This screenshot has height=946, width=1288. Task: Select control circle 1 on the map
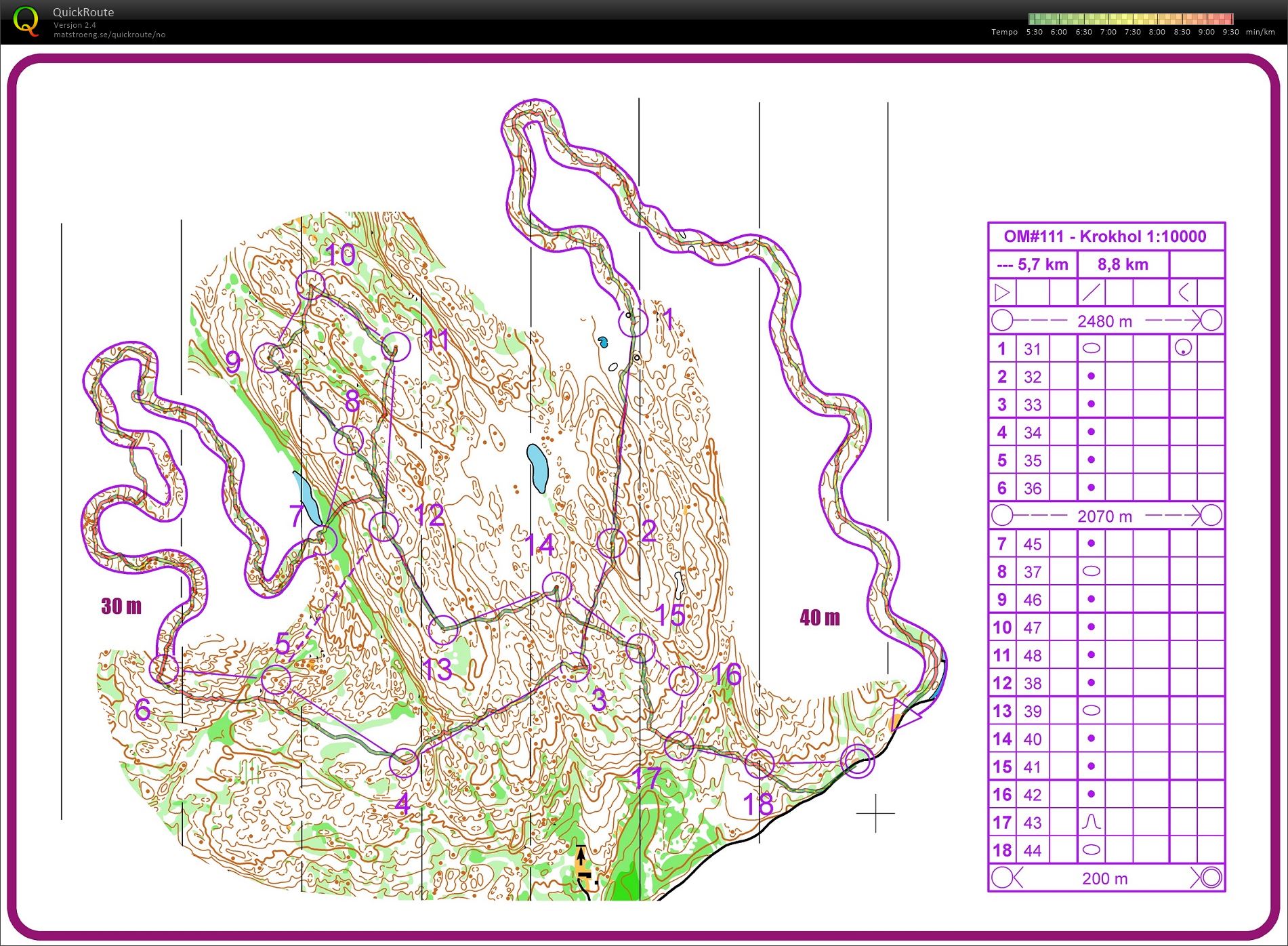[633, 323]
